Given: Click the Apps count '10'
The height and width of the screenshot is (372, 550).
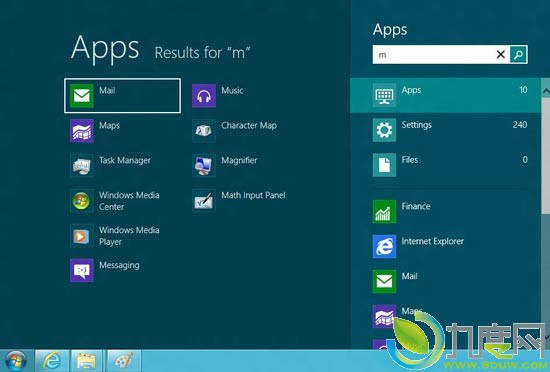Looking at the screenshot, I should pyautogui.click(x=523, y=90).
